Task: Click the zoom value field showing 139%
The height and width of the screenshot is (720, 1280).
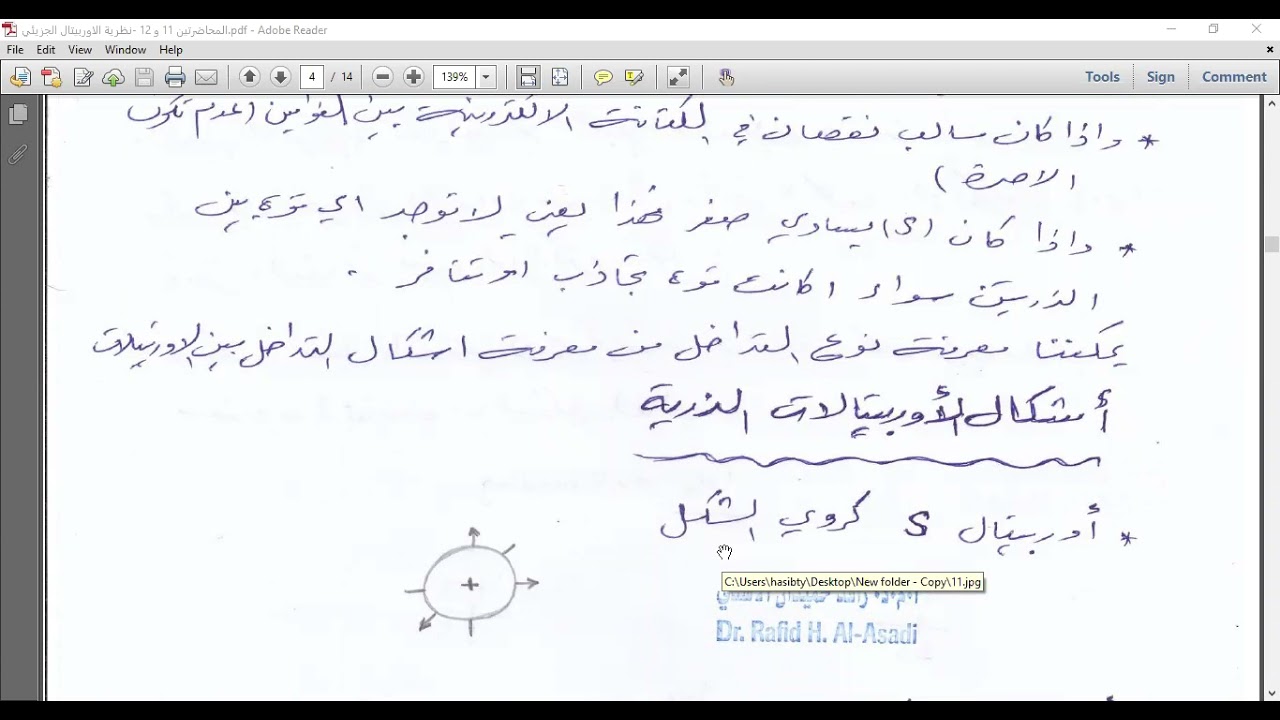Action: point(455,77)
